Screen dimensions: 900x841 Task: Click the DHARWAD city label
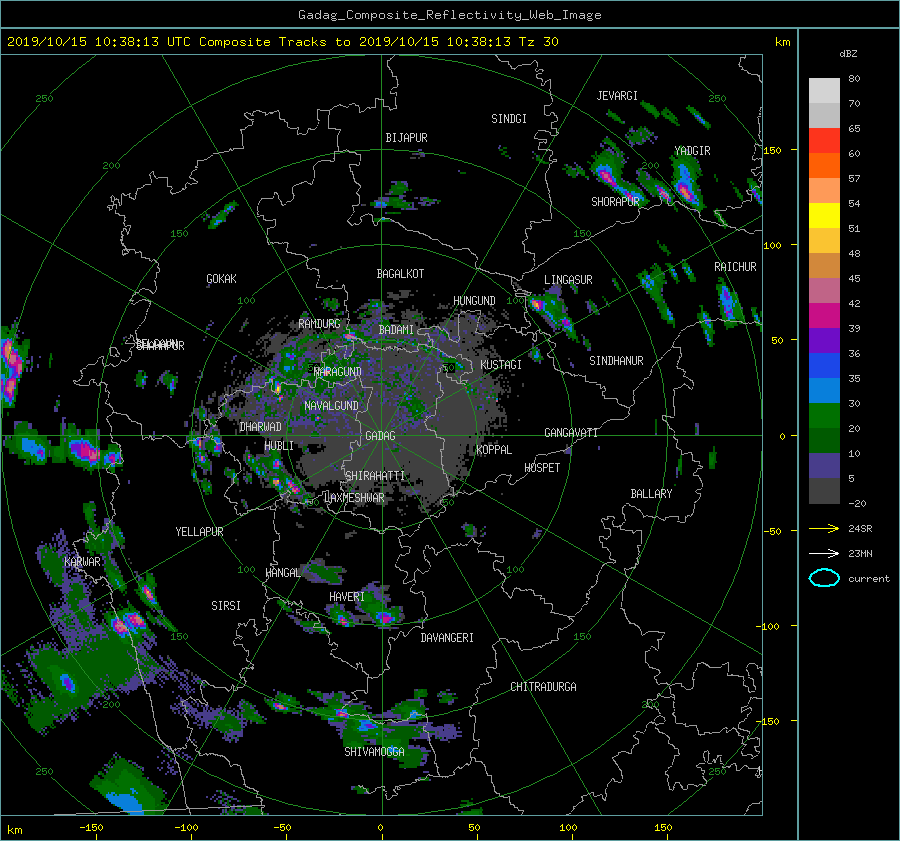[x=261, y=427]
